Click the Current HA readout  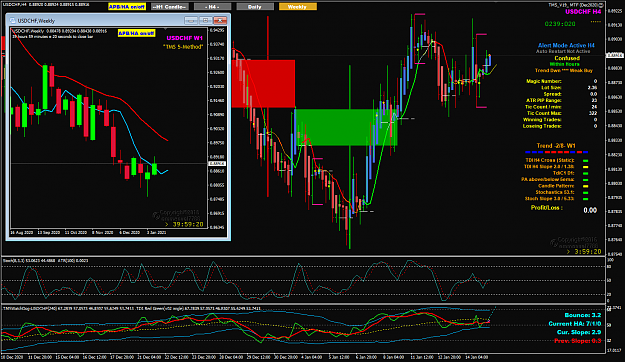point(575,324)
